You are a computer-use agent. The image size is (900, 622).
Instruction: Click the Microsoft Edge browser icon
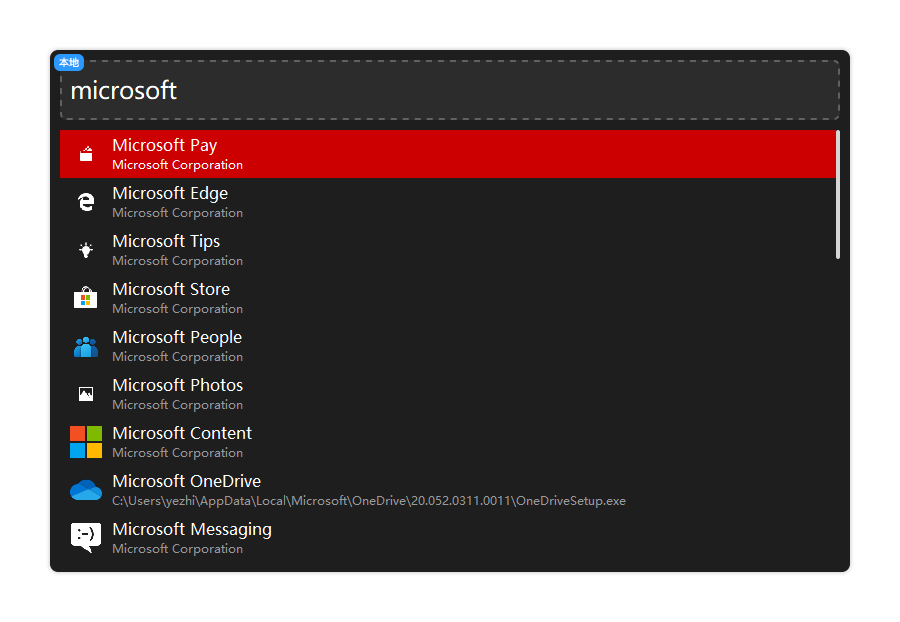coord(86,202)
